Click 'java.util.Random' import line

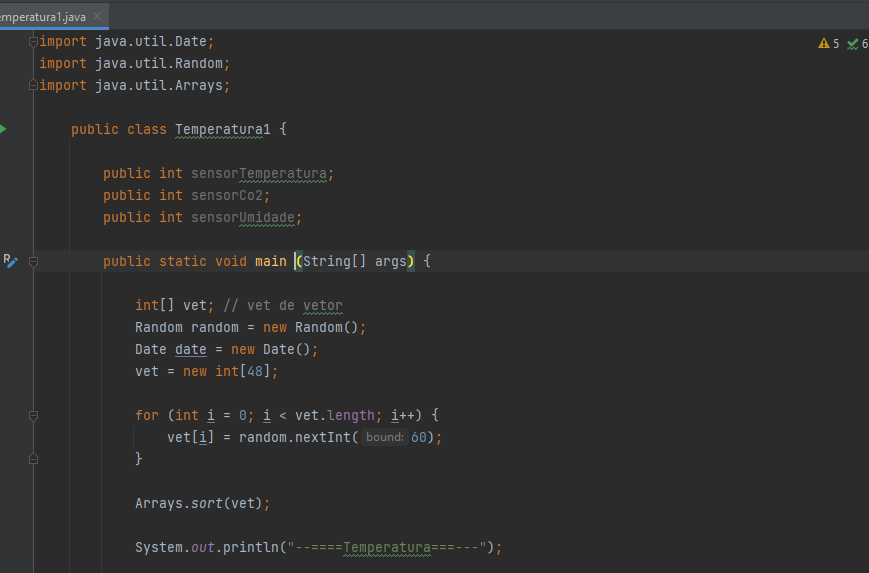tap(135, 63)
